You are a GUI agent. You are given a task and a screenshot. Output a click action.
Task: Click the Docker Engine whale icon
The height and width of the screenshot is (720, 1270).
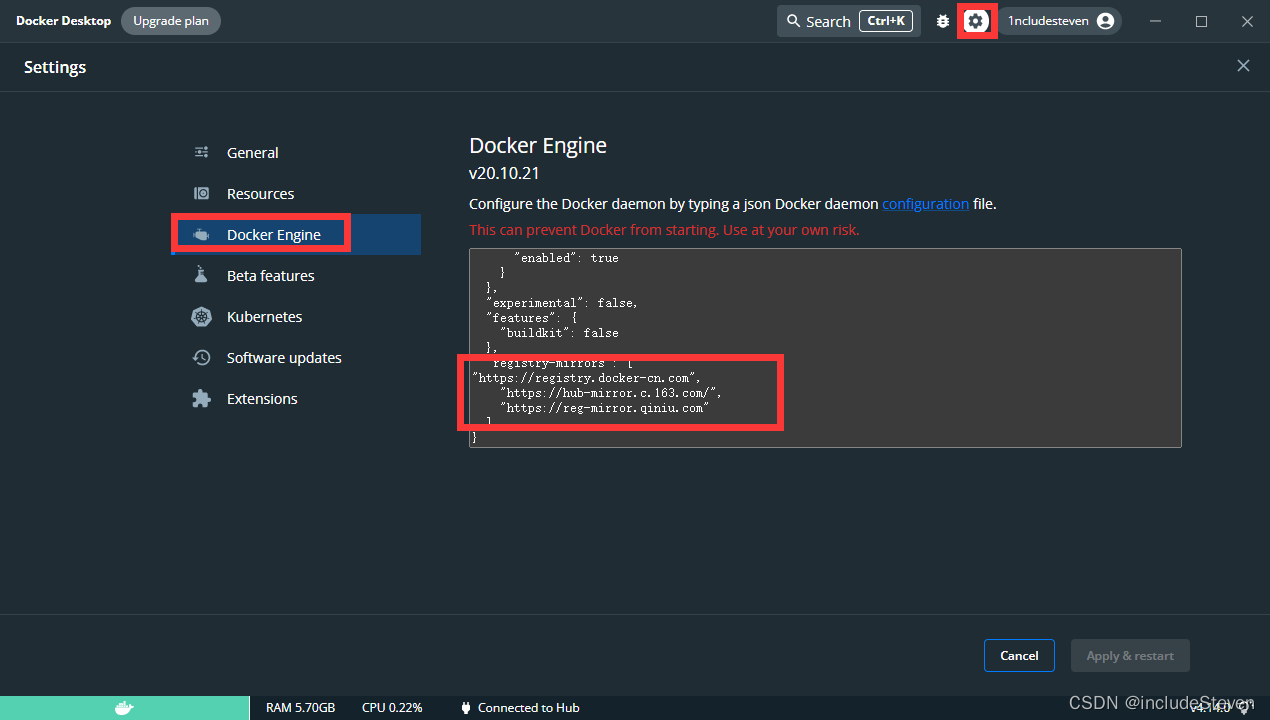point(201,235)
